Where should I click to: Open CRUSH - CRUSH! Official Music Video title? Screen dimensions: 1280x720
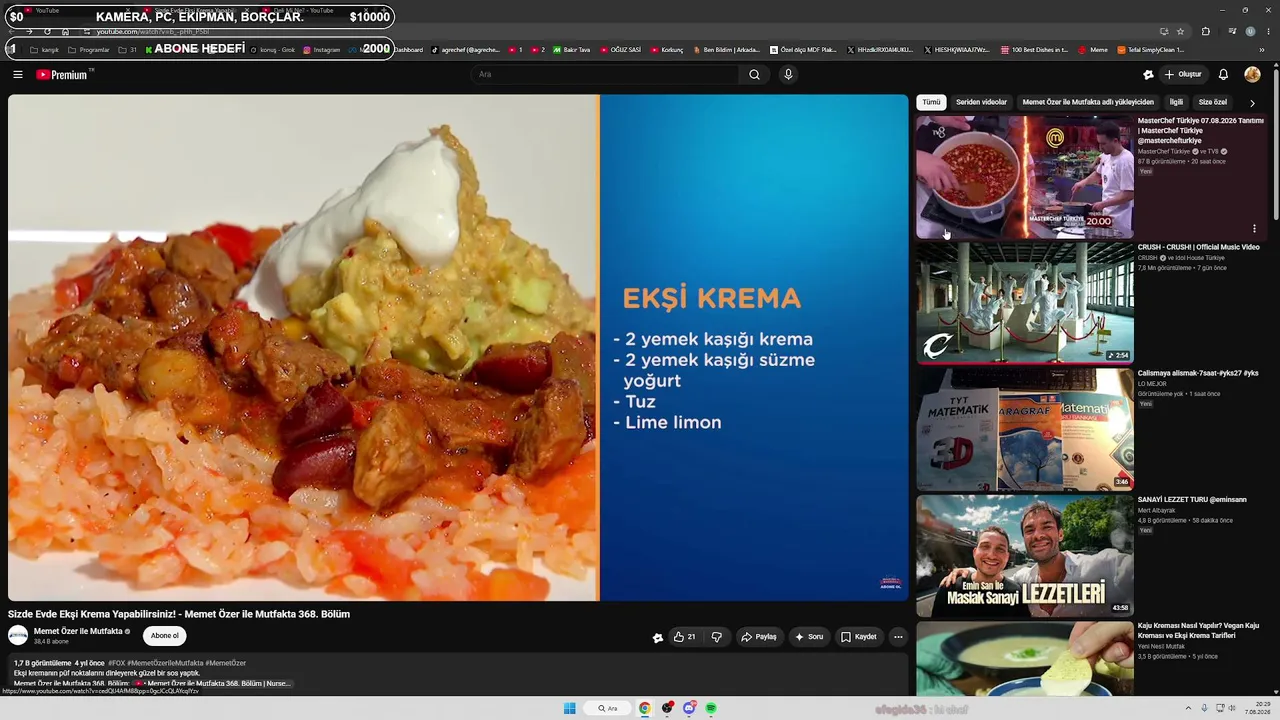point(1198,247)
